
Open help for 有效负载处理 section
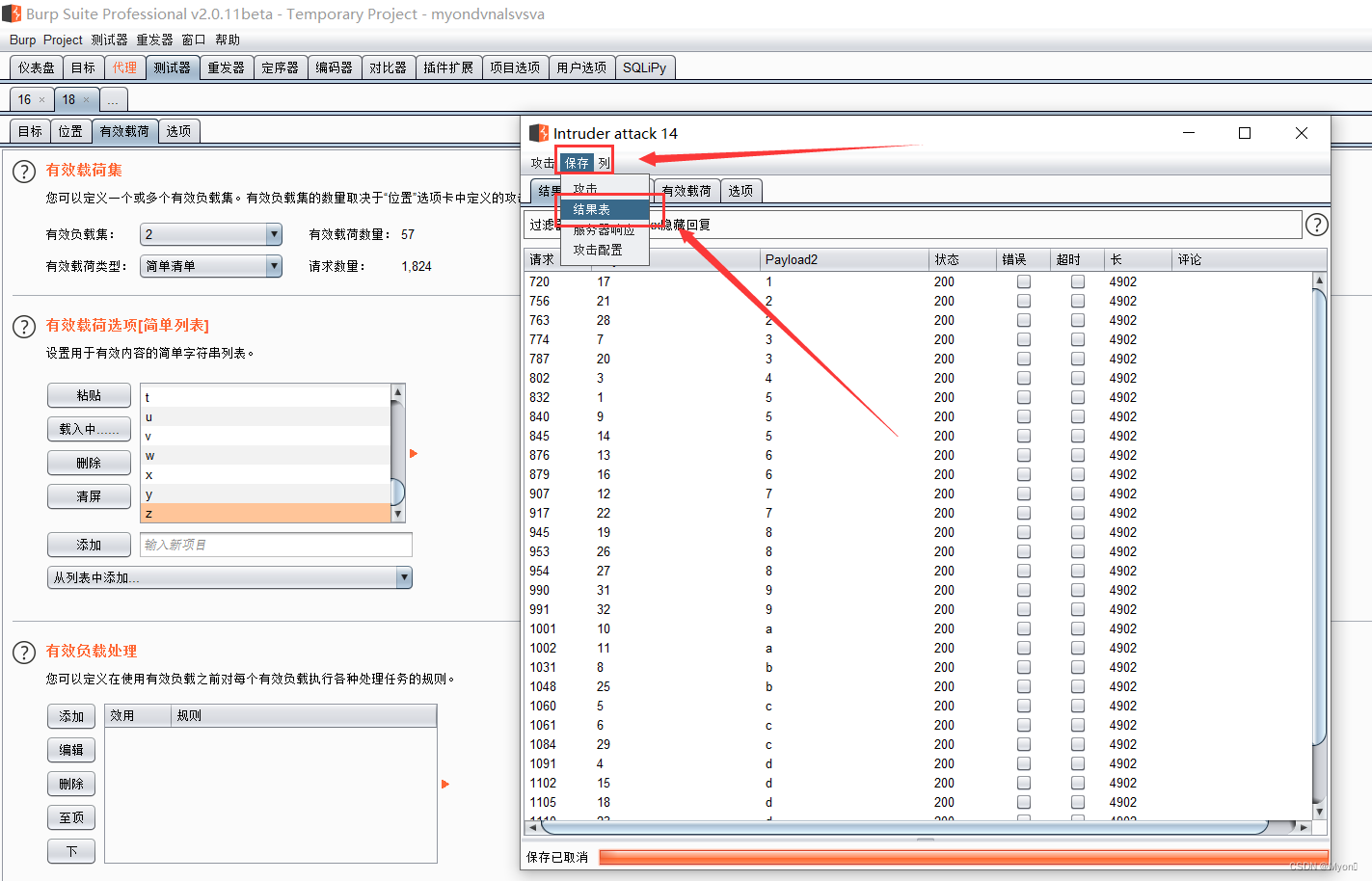[24, 653]
